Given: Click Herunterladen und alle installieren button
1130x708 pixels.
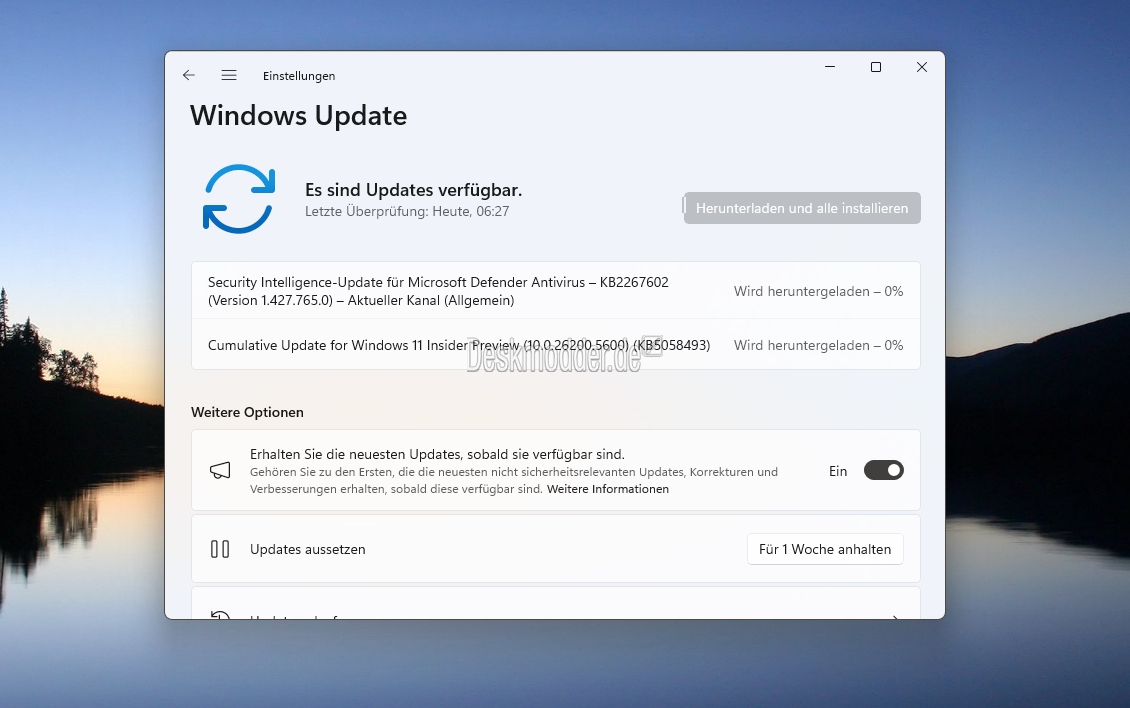Looking at the screenshot, I should click(x=802, y=208).
